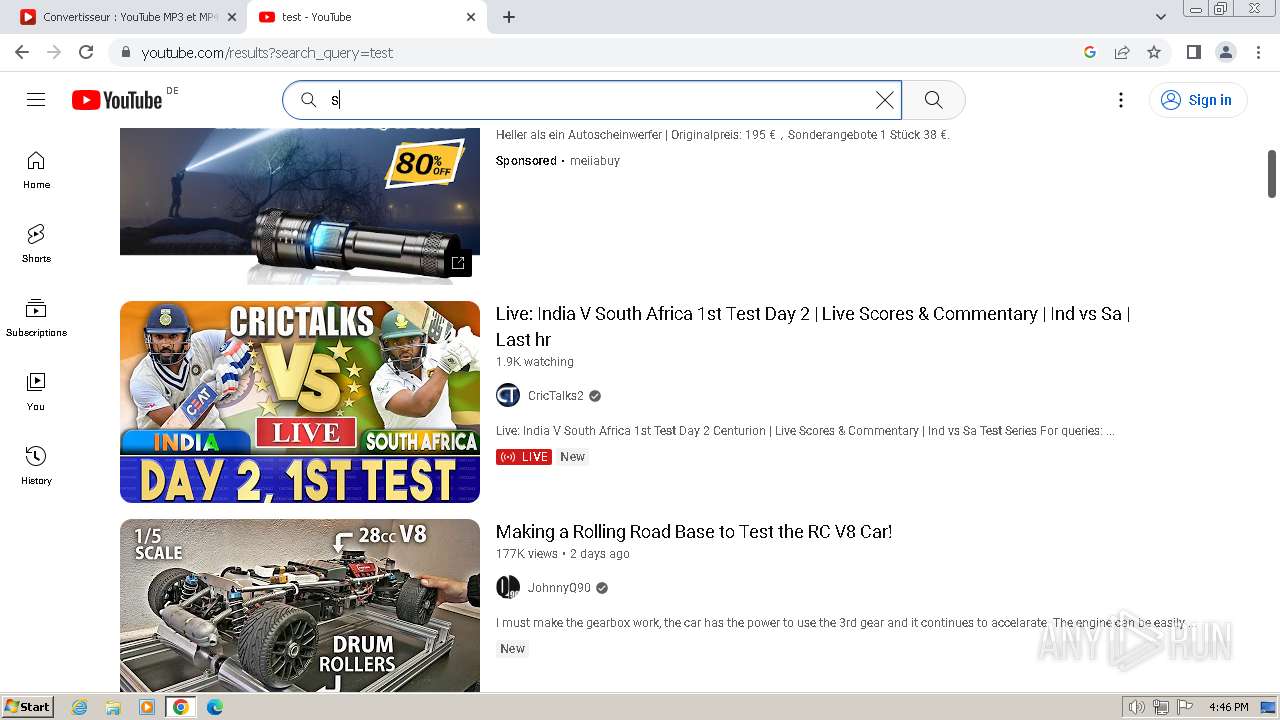The height and width of the screenshot is (720, 1280).
Task: Click the address bar URL
Action: pos(267,53)
